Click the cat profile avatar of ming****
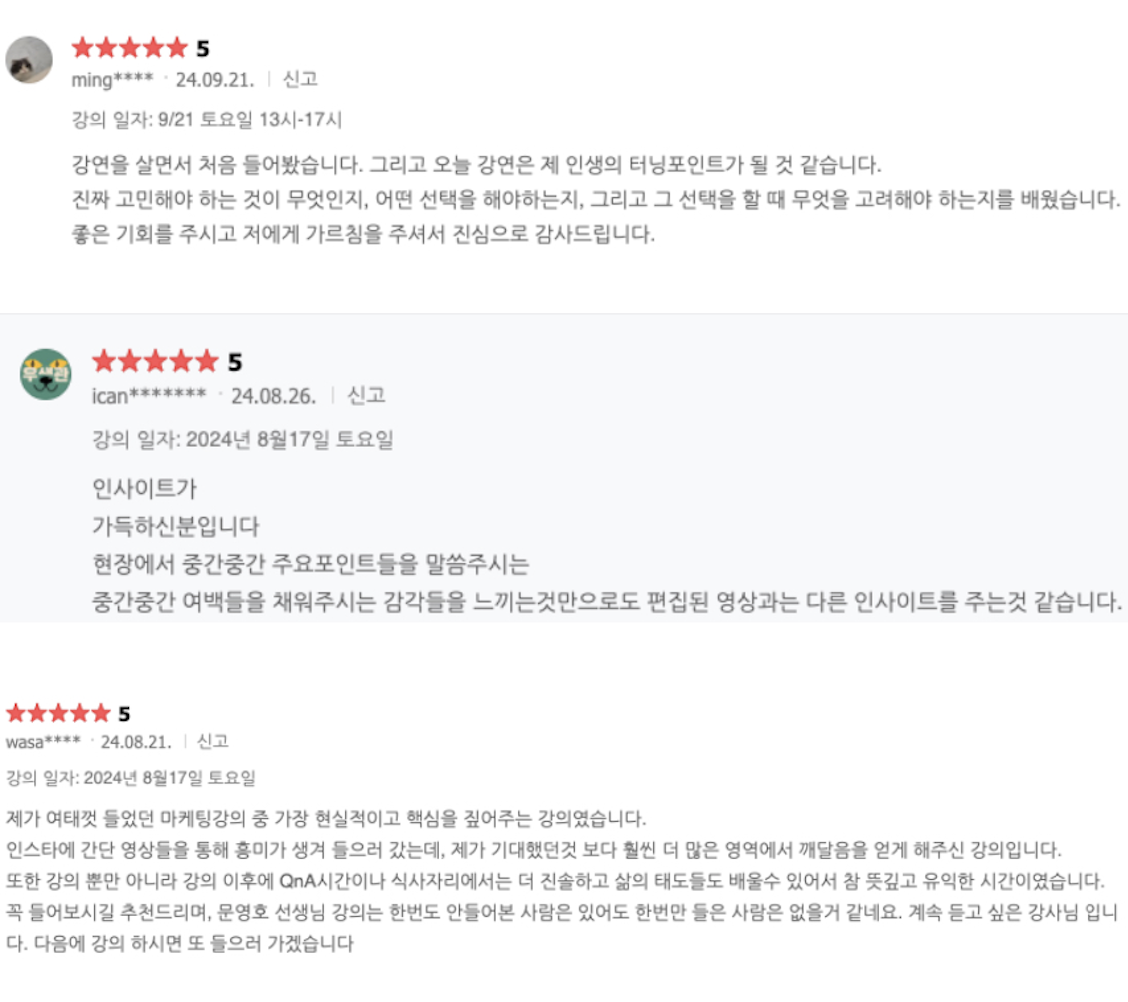This screenshot has height=1002, width=1128. click(29, 60)
